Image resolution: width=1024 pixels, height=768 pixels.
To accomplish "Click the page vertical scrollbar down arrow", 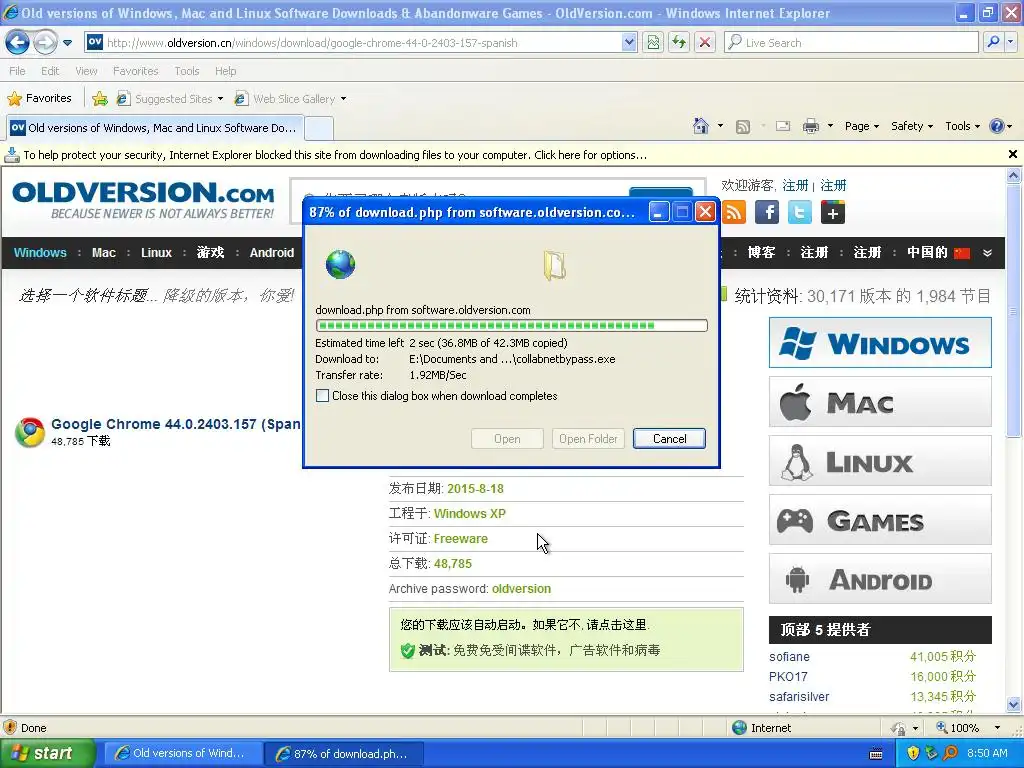I will [1014, 705].
